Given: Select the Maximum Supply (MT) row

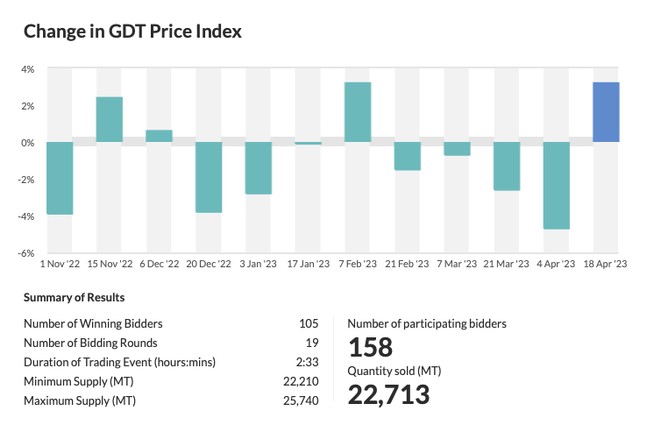Looking at the screenshot, I should pos(171,399).
